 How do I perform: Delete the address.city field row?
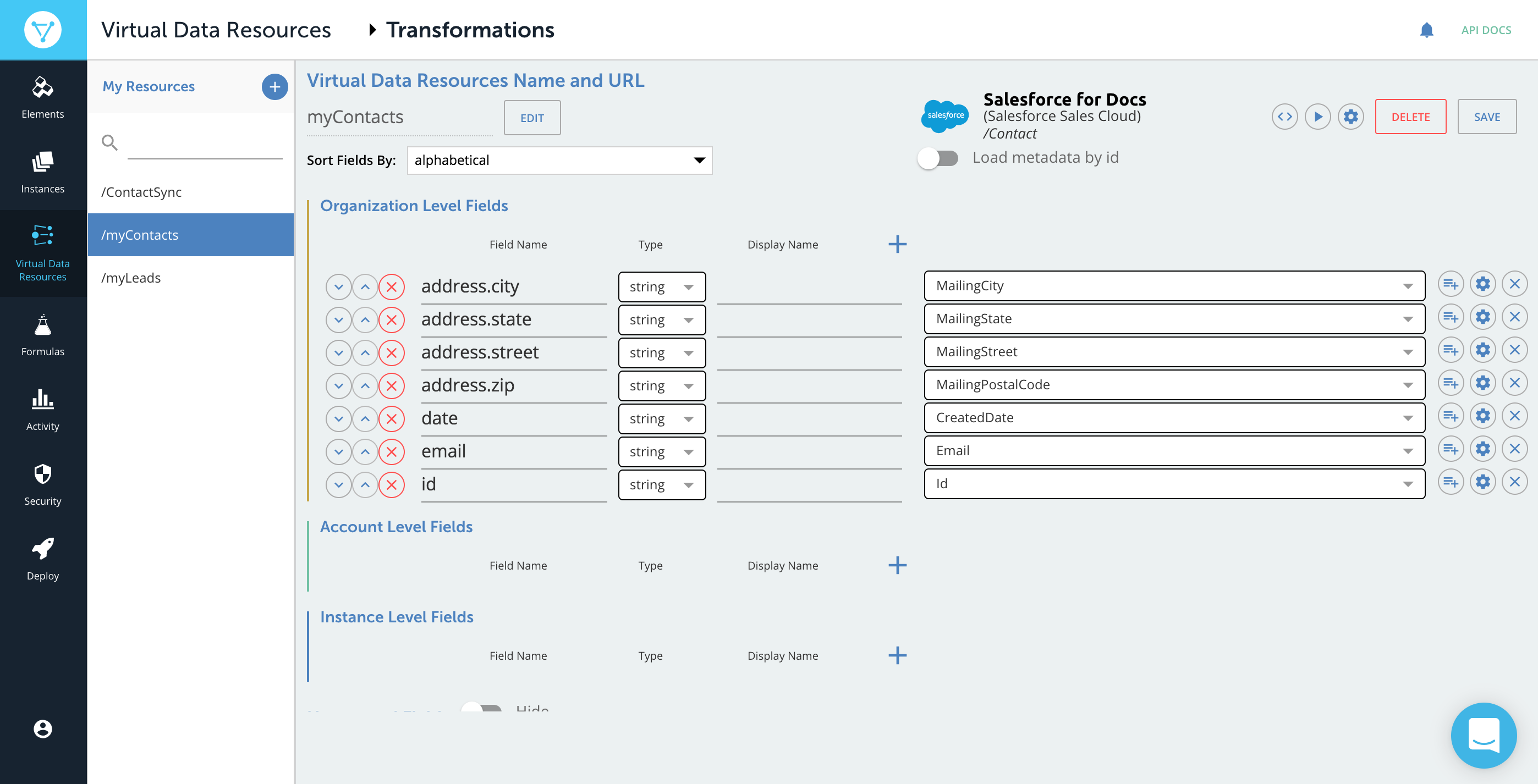392,287
